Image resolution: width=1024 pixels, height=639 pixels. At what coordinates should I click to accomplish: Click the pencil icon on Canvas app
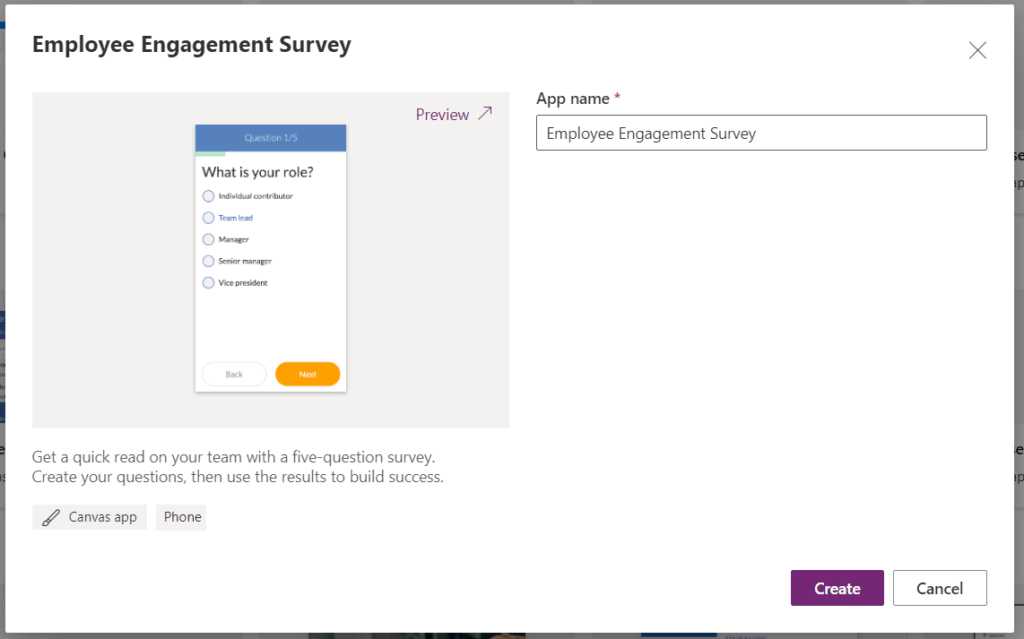click(51, 517)
